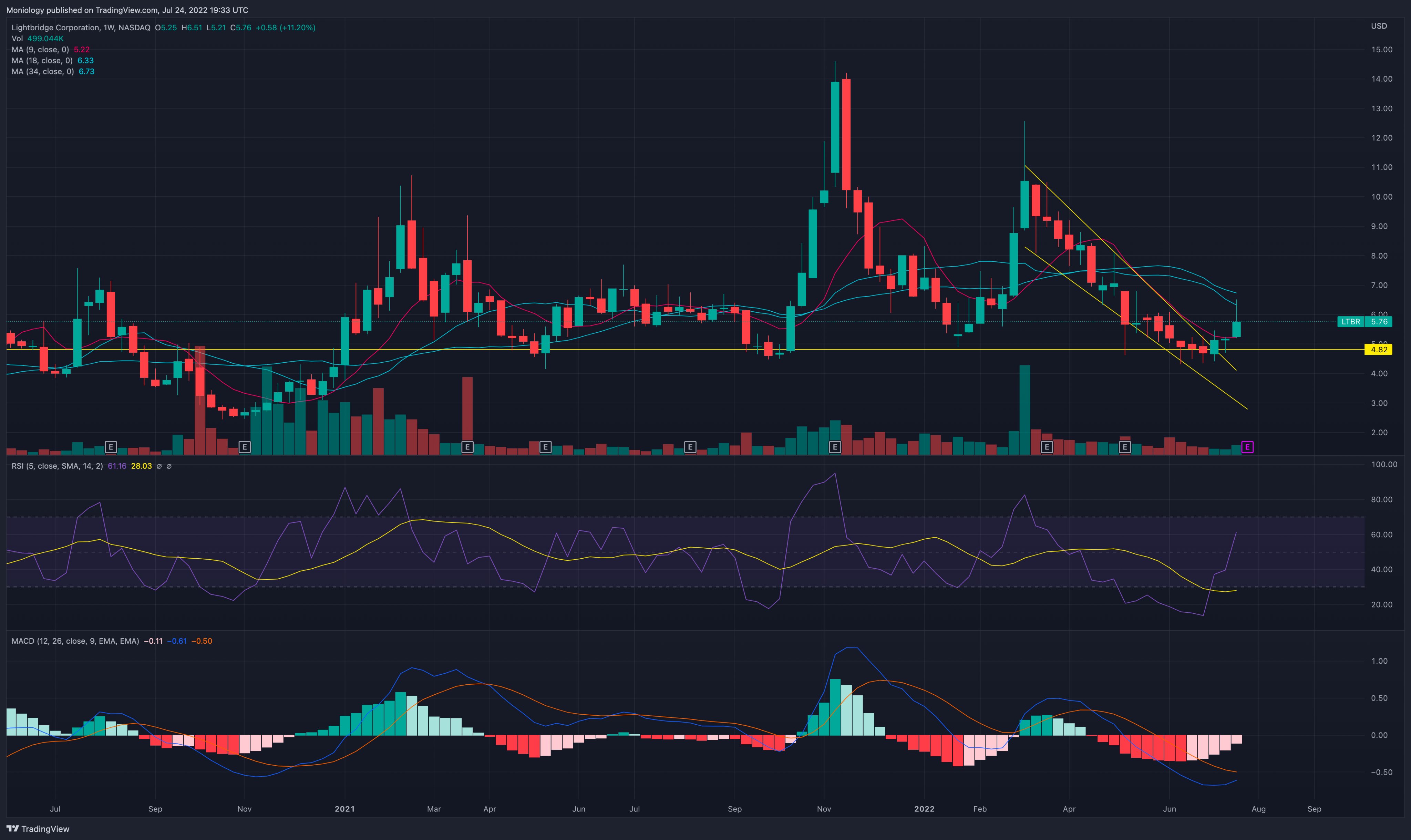The width and height of the screenshot is (1411, 840).
Task: Click the 2022 label on the time axis
Action: coord(924,809)
